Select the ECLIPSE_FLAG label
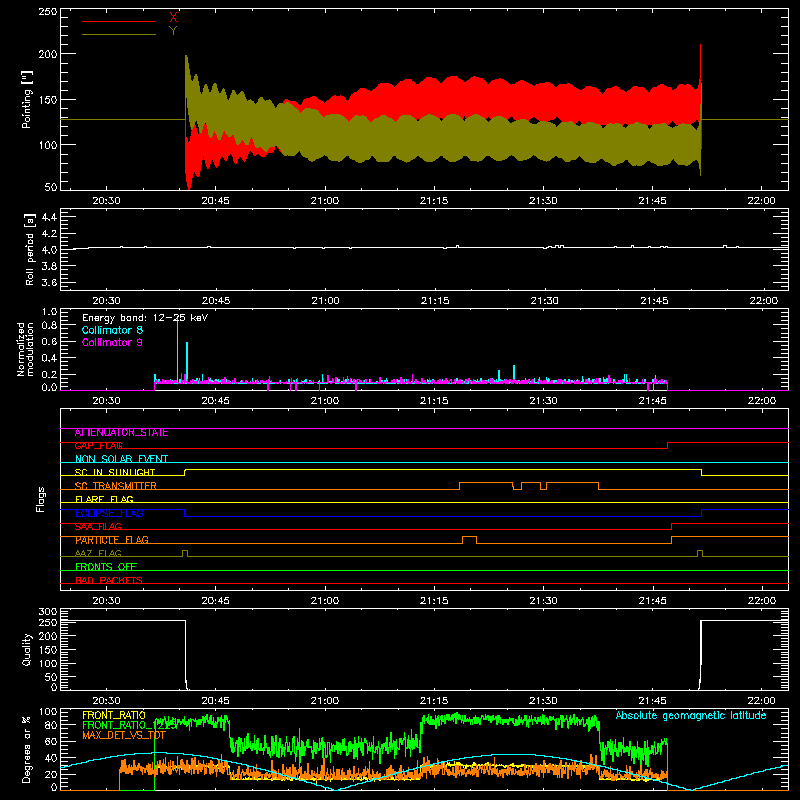Screen dimensions: 800x800 coord(109,513)
